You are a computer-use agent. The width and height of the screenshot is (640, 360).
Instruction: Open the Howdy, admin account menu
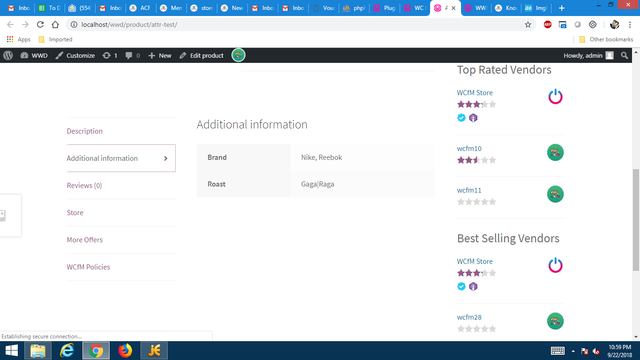(588, 56)
